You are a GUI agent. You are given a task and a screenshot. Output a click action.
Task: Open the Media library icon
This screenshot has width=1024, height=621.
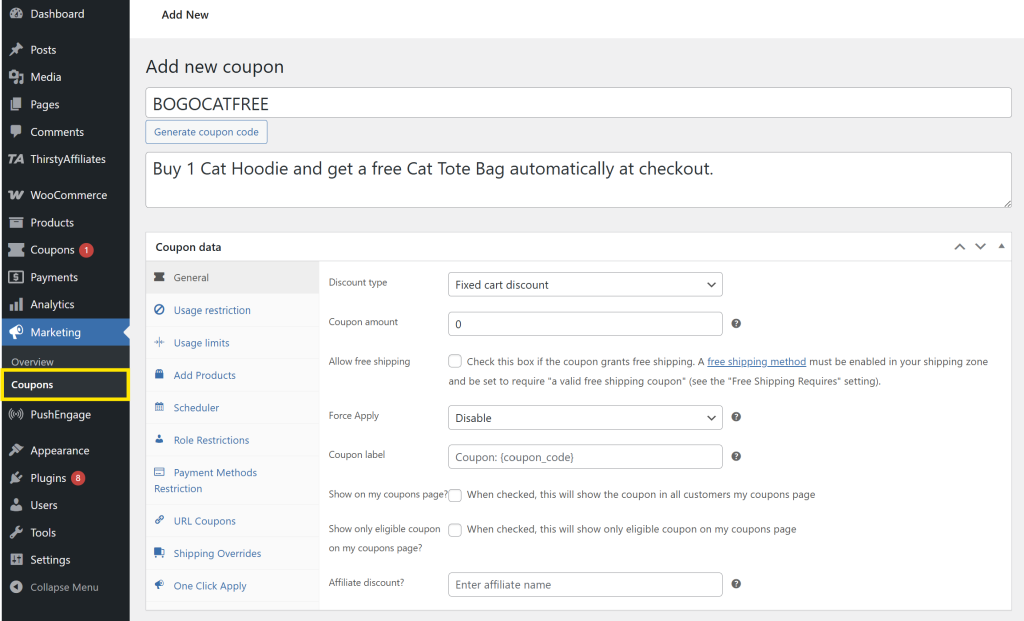coord(17,76)
